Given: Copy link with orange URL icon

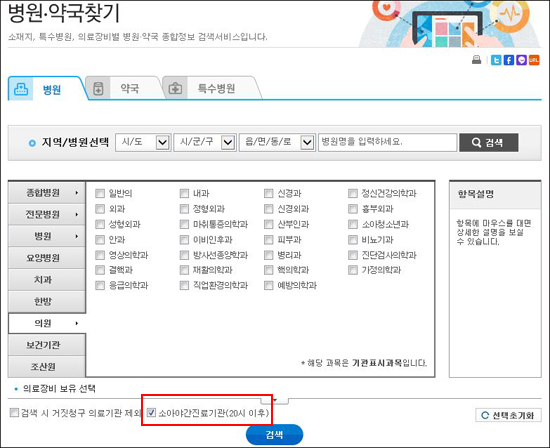Looking at the screenshot, I should click(x=534, y=60).
